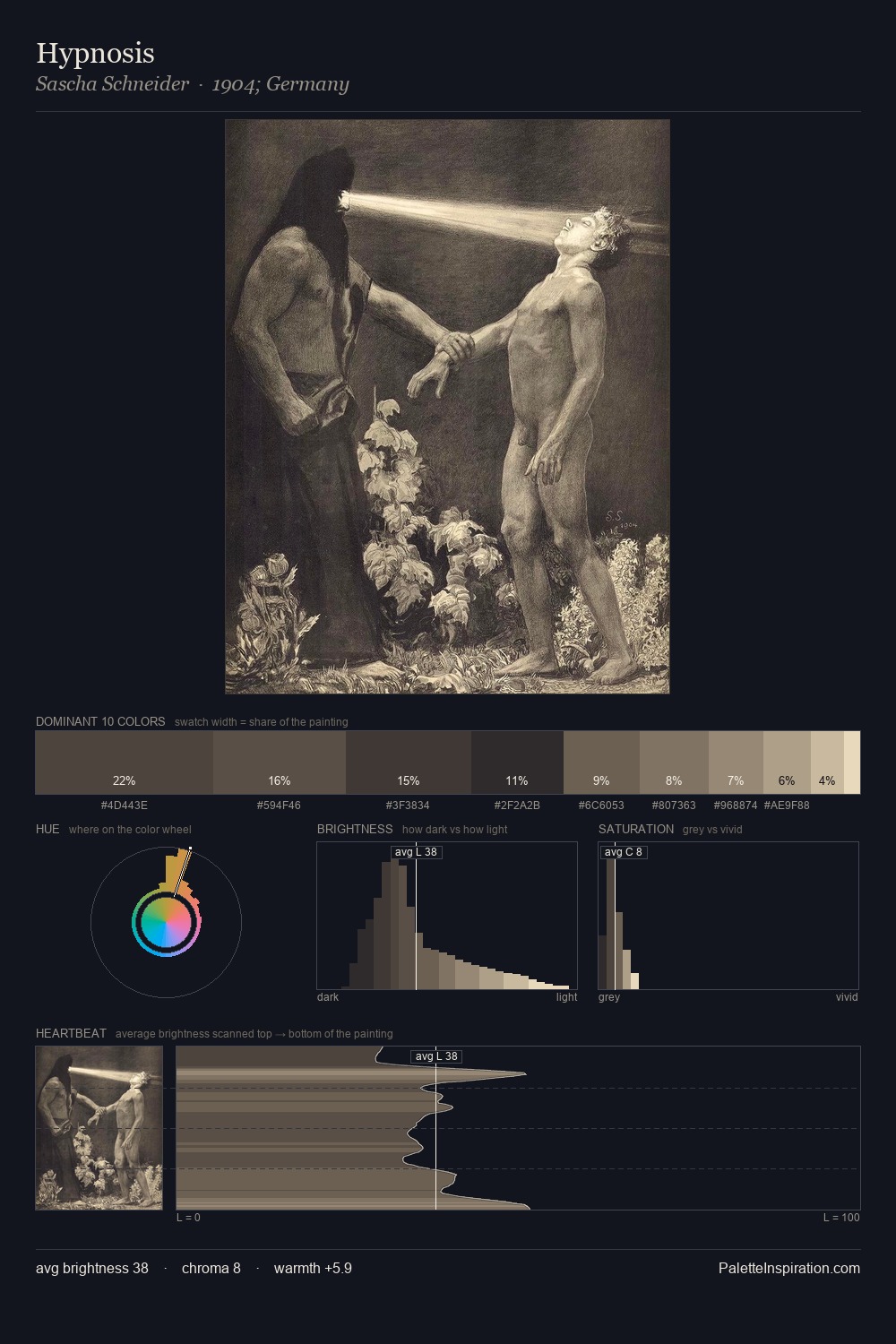Click the "light" axis label under Brightness

pyautogui.click(x=567, y=997)
